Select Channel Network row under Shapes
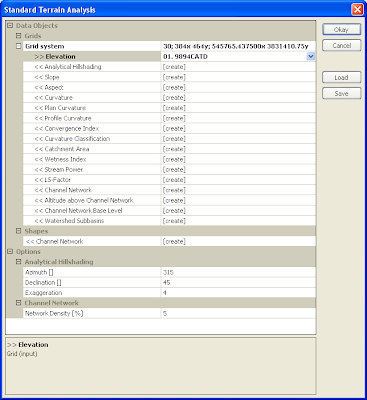 (x=169, y=241)
